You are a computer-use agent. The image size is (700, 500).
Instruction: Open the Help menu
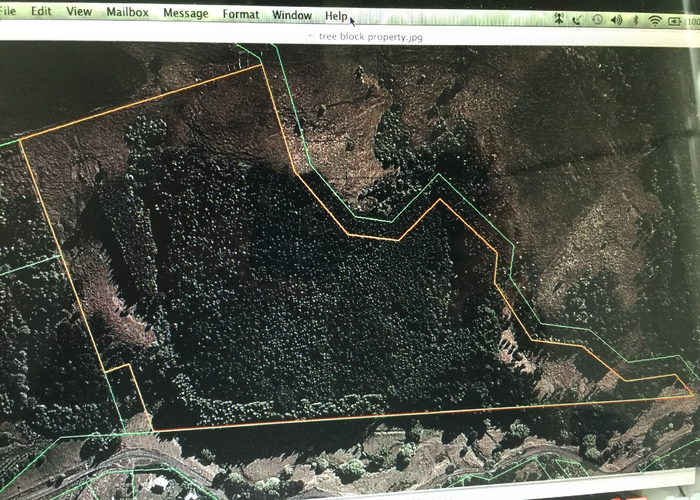336,16
